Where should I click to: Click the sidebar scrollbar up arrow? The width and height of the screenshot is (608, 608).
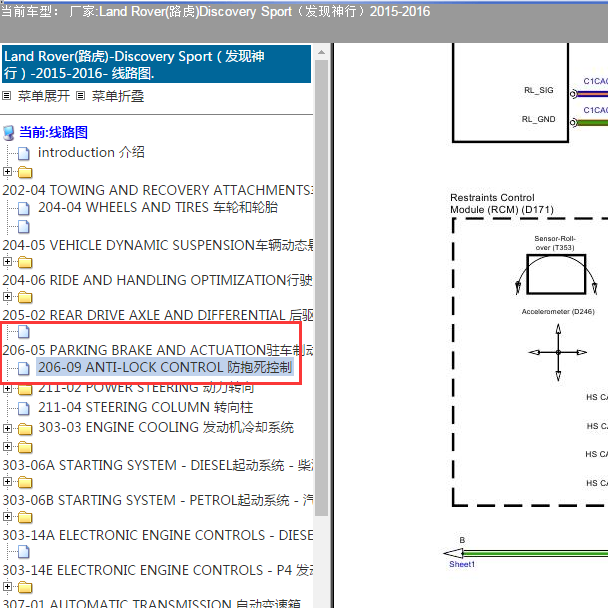[x=321, y=52]
